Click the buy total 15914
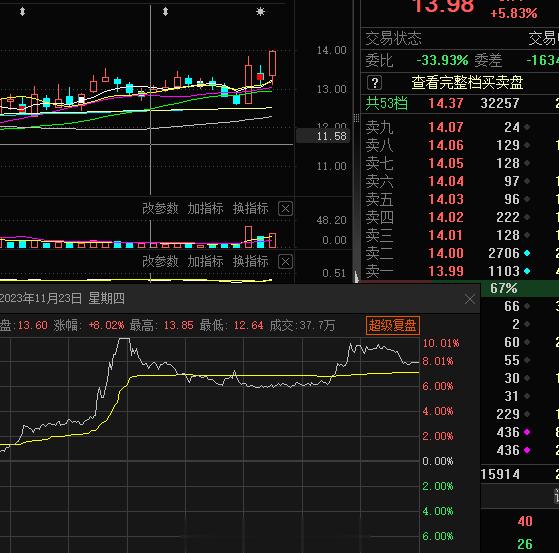Screen dimensions: 559x553 (500, 474)
